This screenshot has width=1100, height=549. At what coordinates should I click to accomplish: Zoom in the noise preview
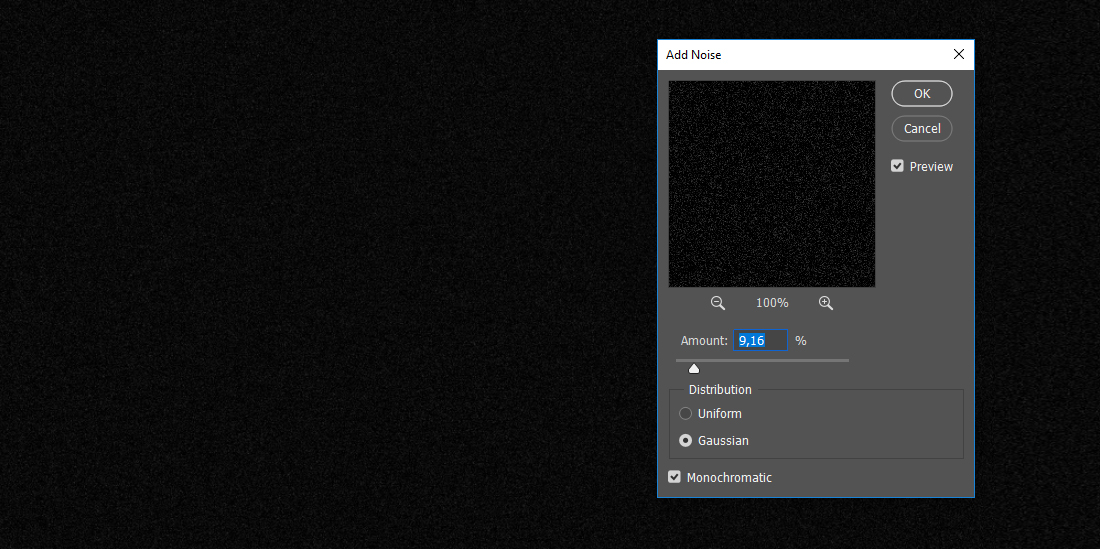pyautogui.click(x=826, y=303)
